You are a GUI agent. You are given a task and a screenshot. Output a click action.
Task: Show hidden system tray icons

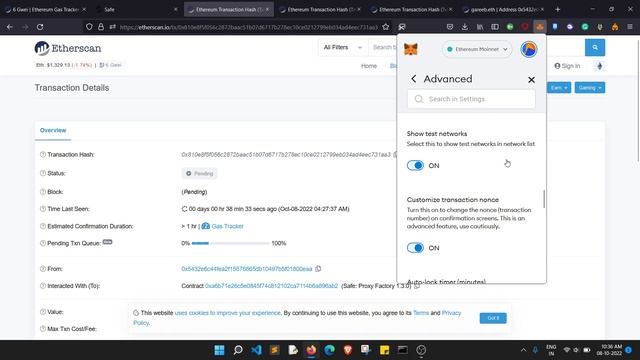pyautogui.click(x=523, y=350)
